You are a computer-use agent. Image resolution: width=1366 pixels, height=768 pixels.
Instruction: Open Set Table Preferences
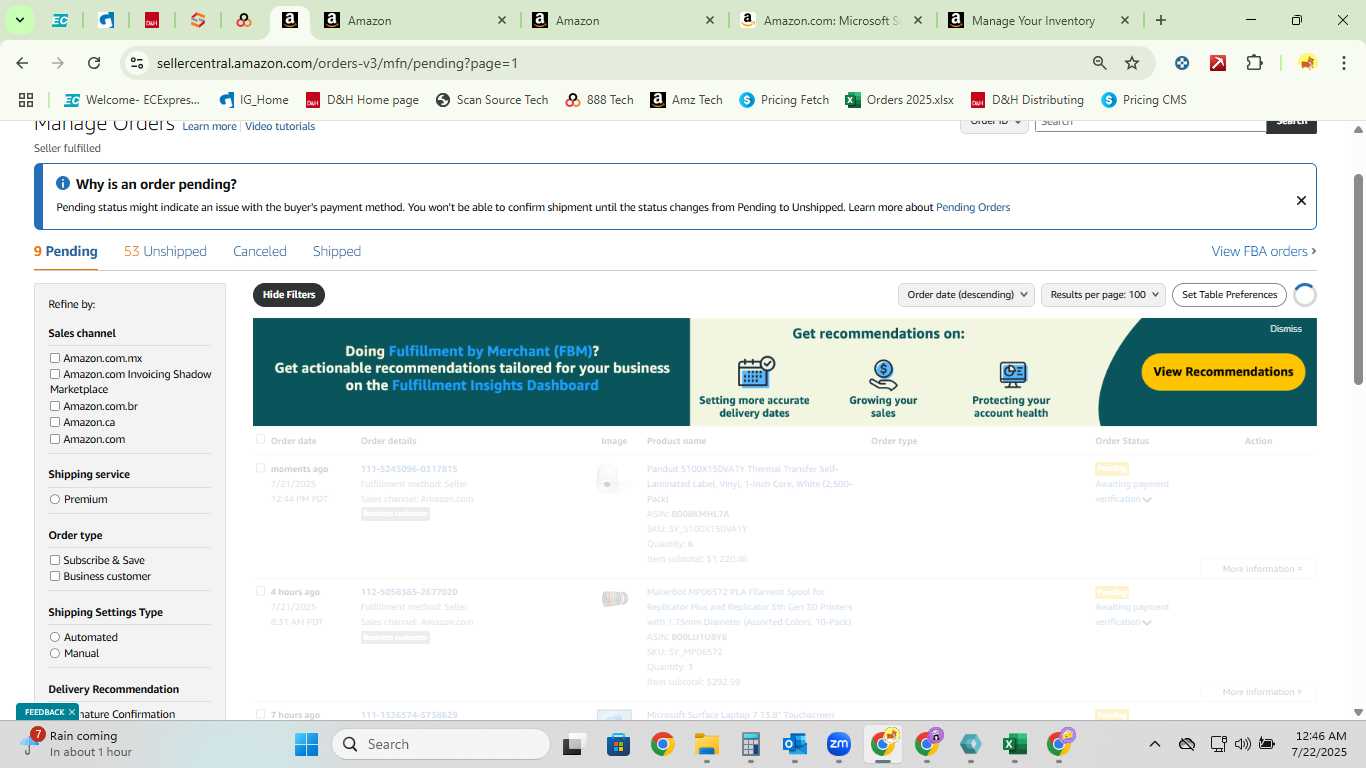pos(1229,295)
